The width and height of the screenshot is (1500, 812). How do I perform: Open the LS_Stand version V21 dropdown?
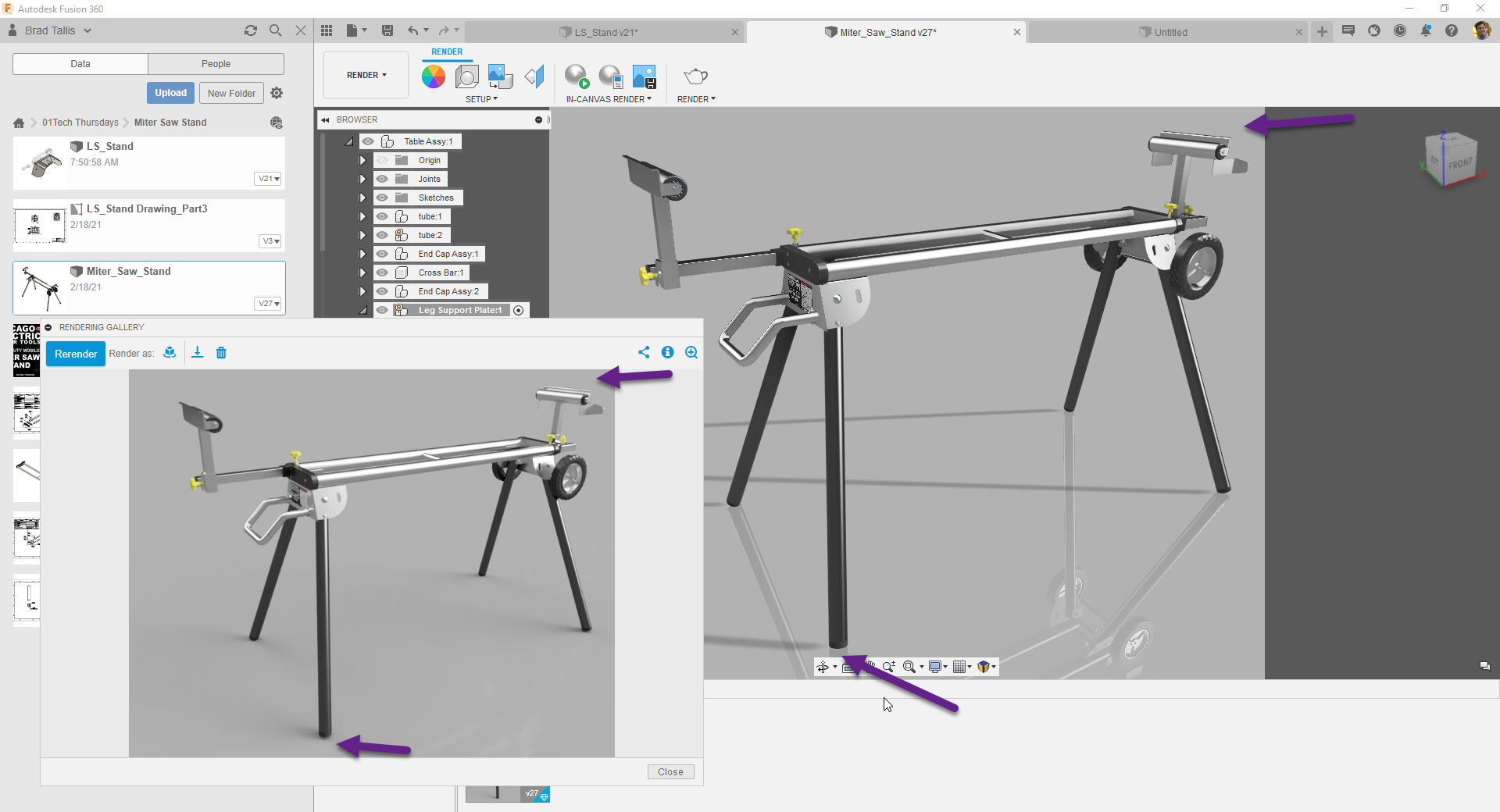click(268, 179)
